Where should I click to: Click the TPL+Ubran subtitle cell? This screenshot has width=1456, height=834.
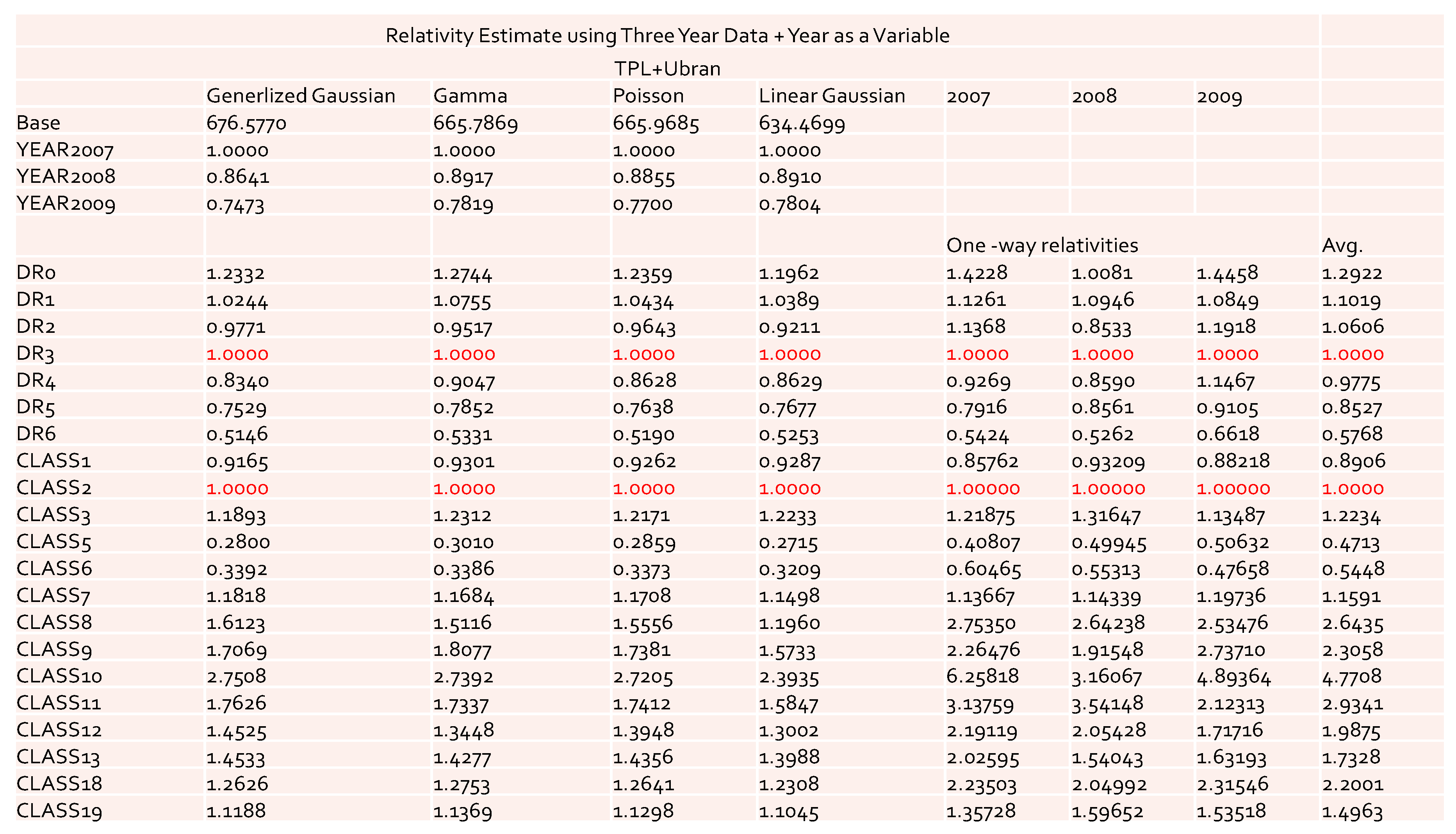[667, 69]
